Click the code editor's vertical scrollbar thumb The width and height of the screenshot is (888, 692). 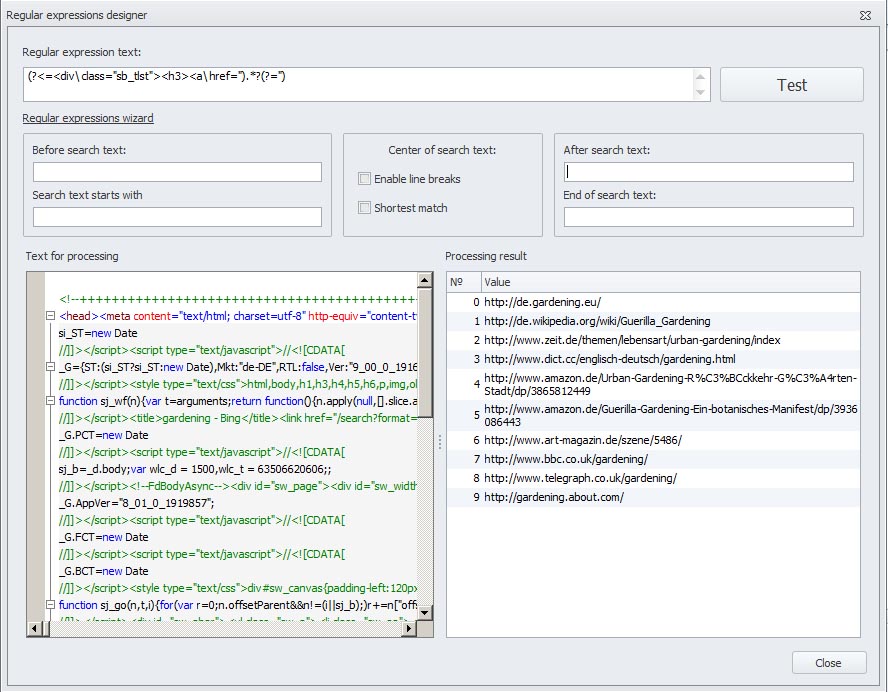(x=425, y=353)
